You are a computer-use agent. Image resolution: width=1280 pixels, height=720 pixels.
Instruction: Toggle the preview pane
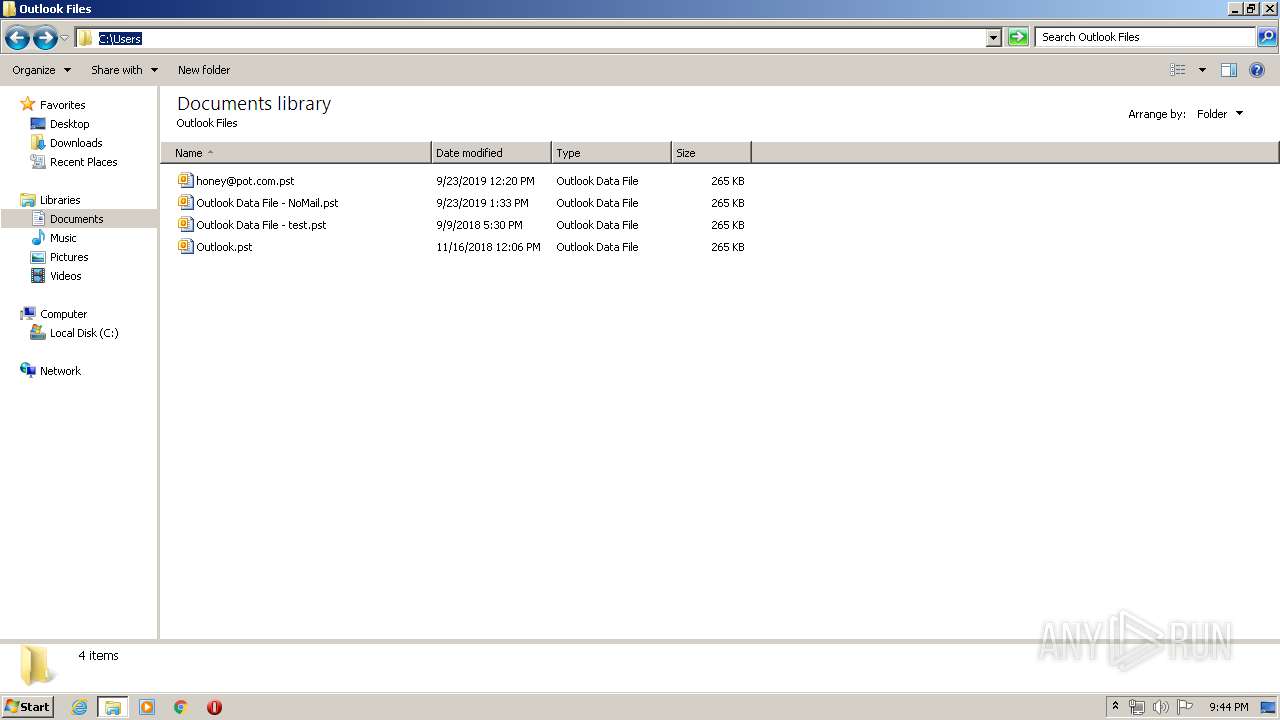click(x=1229, y=70)
